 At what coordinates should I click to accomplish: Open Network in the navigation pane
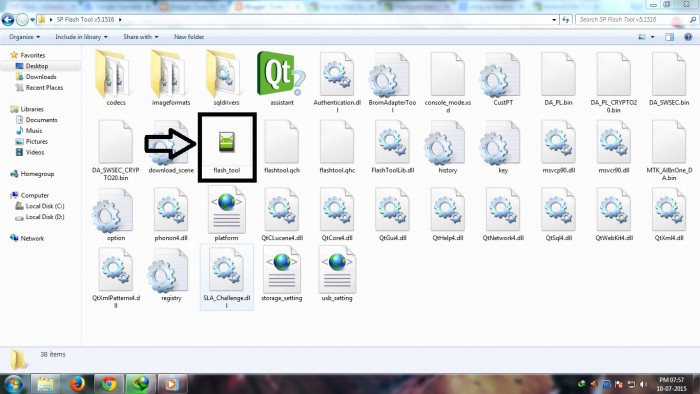click(32, 238)
